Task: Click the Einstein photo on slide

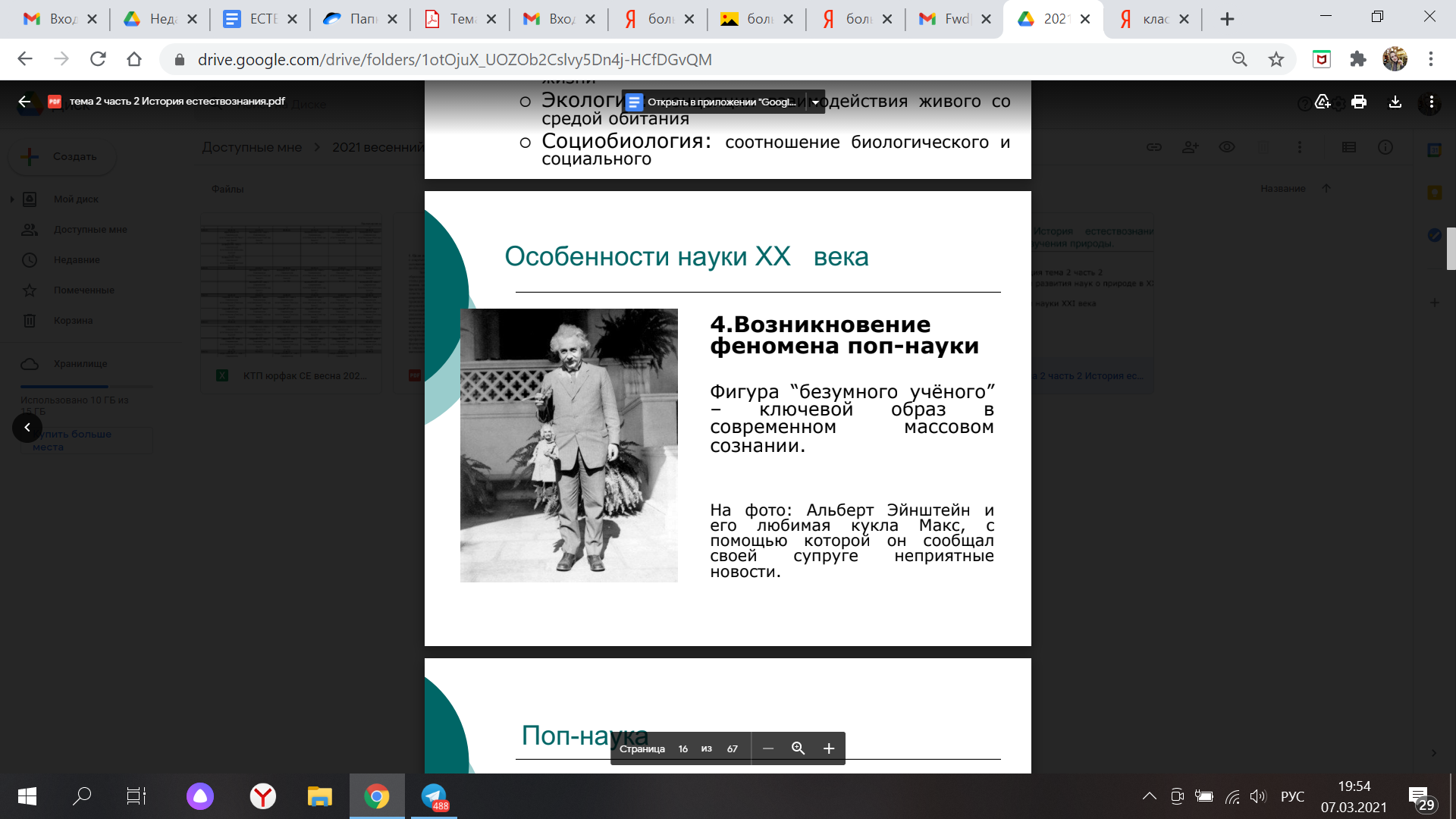Action: [569, 445]
